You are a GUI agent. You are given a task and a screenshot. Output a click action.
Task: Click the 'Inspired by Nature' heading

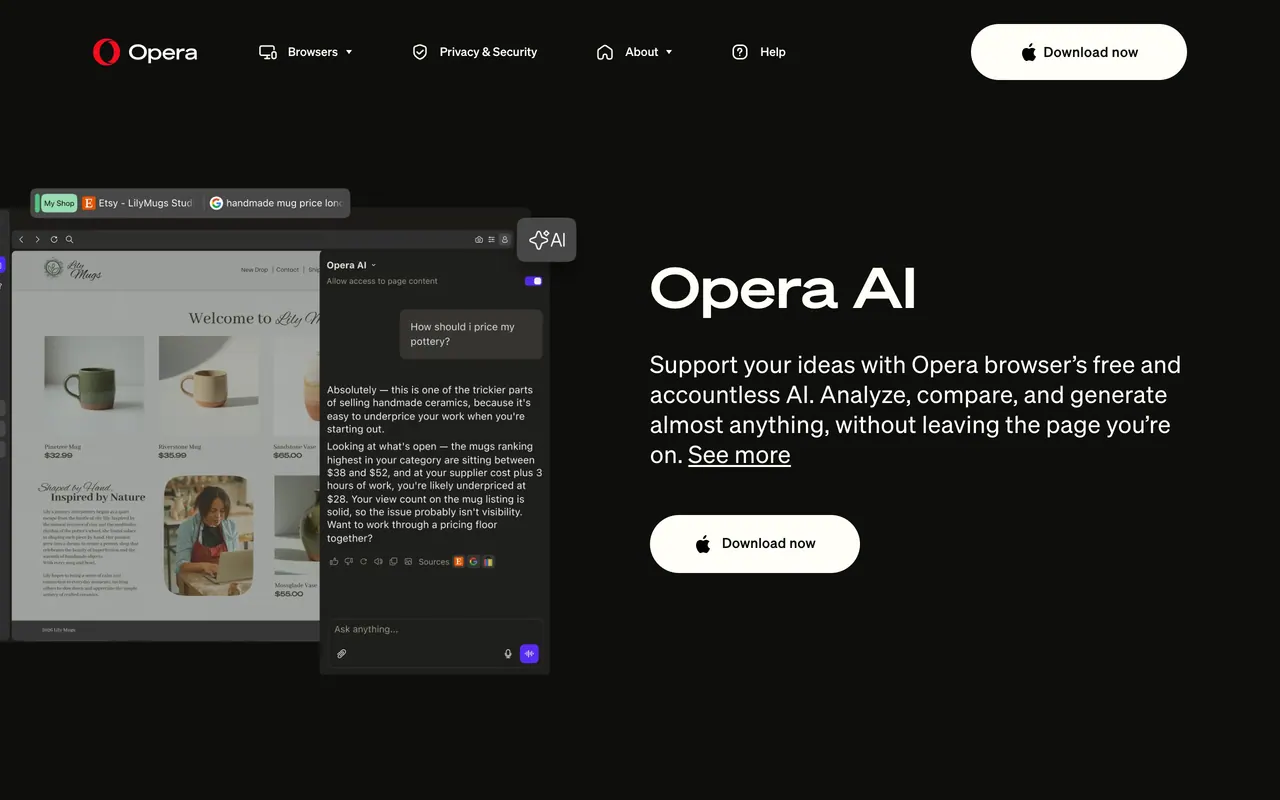tap(99, 497)
